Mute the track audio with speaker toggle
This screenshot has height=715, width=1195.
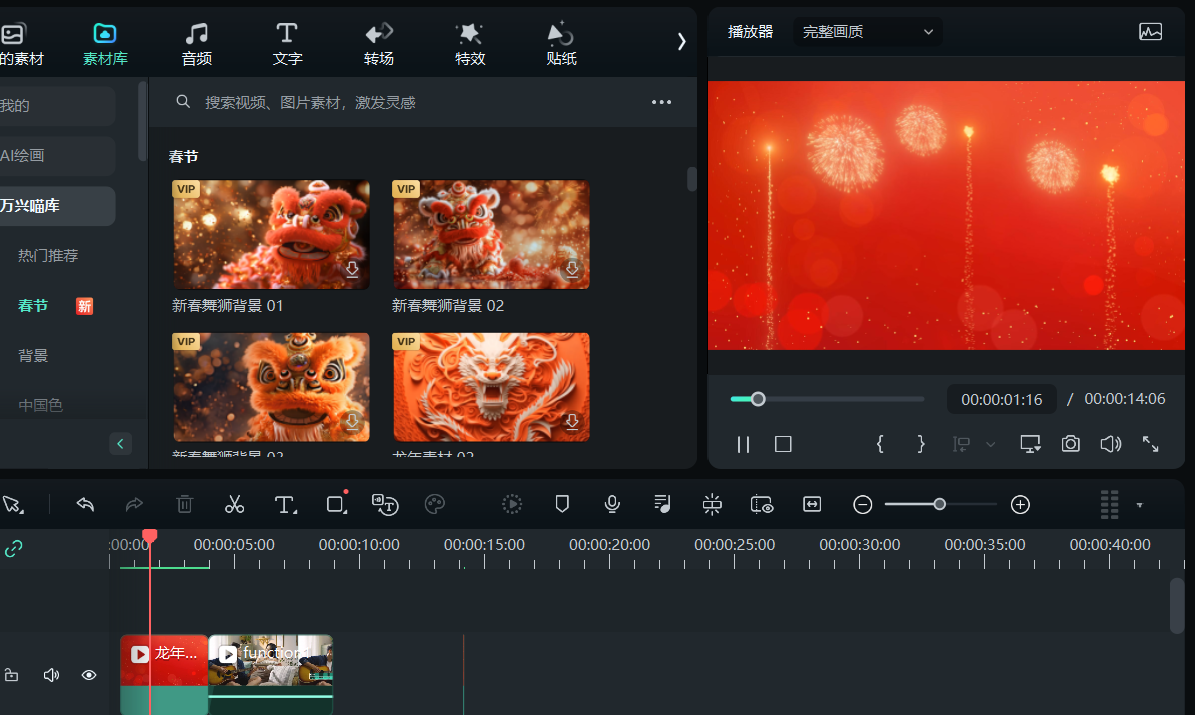tap(51, 675)
